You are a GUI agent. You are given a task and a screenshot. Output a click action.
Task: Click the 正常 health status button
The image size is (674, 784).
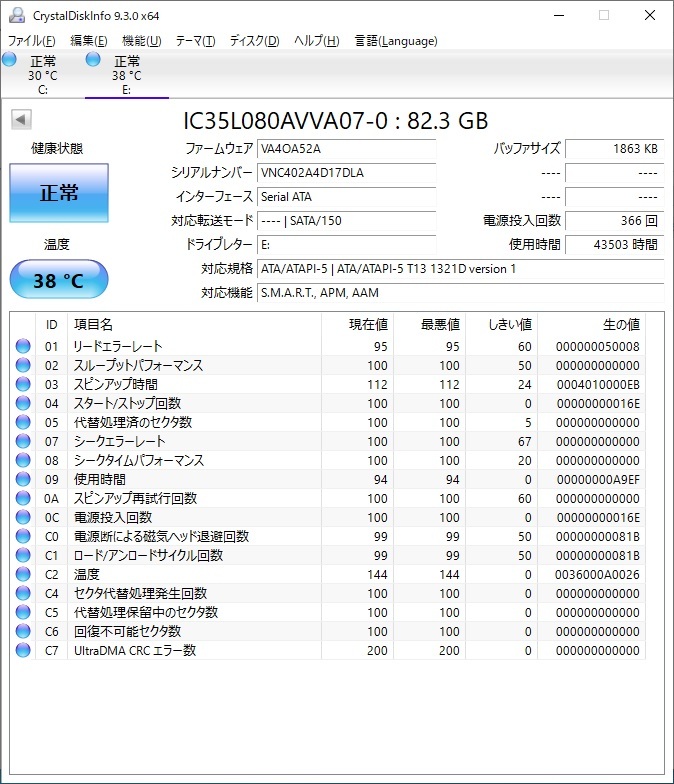(59, 193)
